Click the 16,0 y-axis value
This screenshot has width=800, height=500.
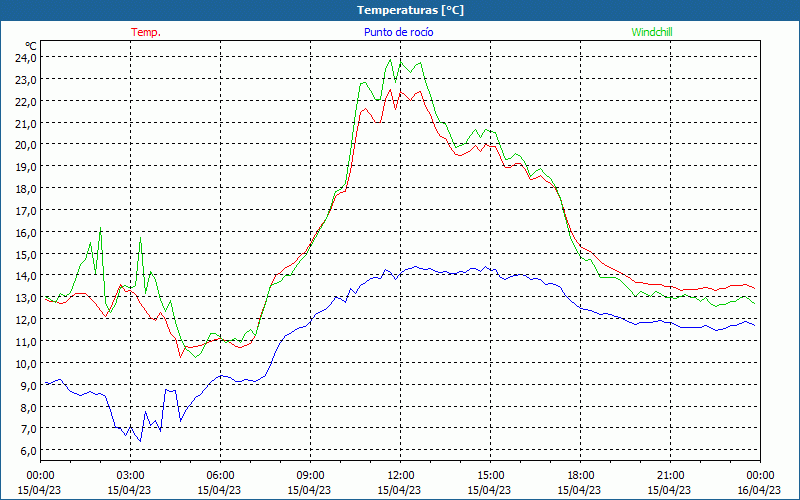coord(26,233)
